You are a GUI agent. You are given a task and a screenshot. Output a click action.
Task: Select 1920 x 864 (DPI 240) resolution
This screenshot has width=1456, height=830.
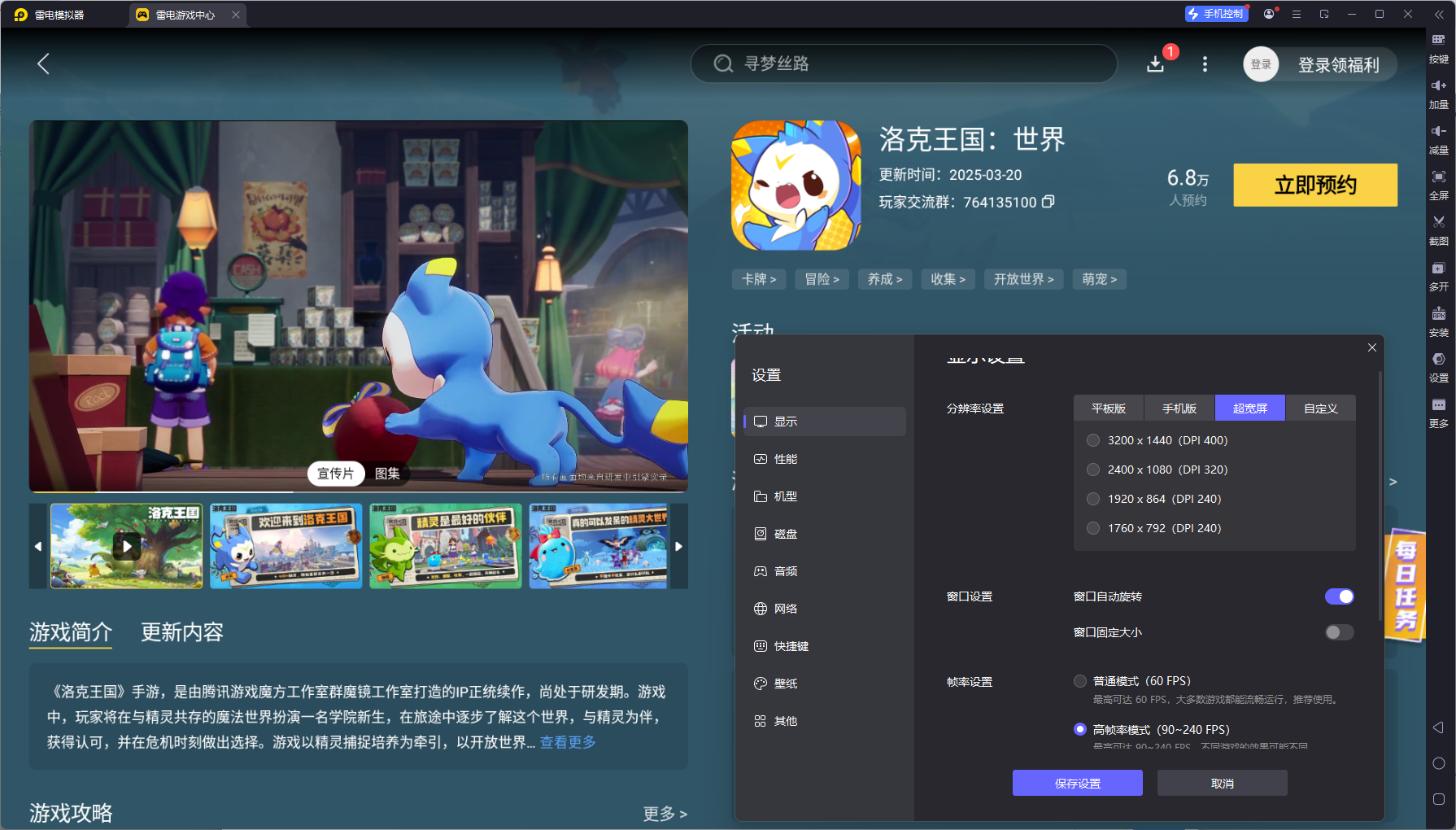click(x=1093, y=499)
